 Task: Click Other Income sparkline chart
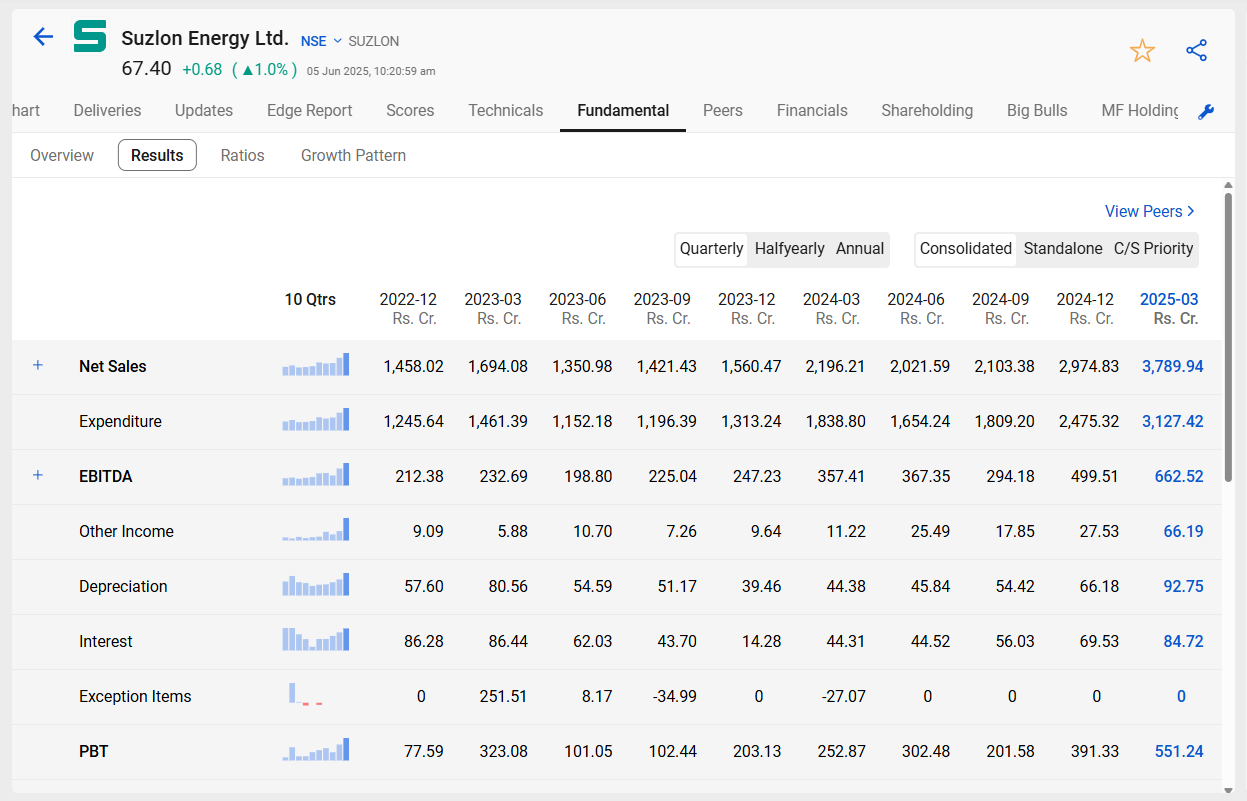point(316,530)
